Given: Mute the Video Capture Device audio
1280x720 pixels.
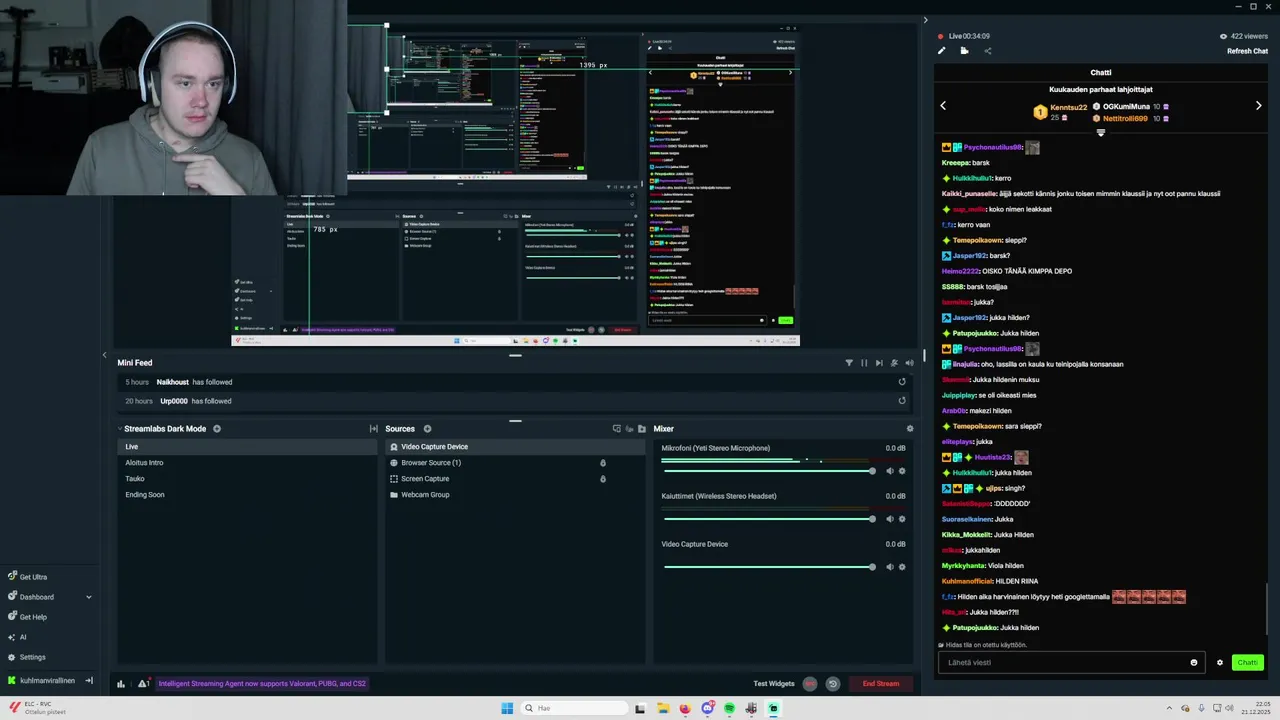Looking at the screenshot, I should tap(889, 567).
